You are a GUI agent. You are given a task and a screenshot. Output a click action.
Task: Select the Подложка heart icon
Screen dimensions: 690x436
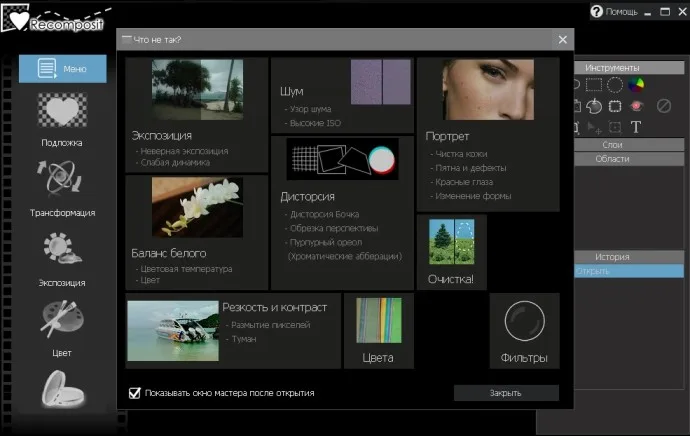pos(62,110)
